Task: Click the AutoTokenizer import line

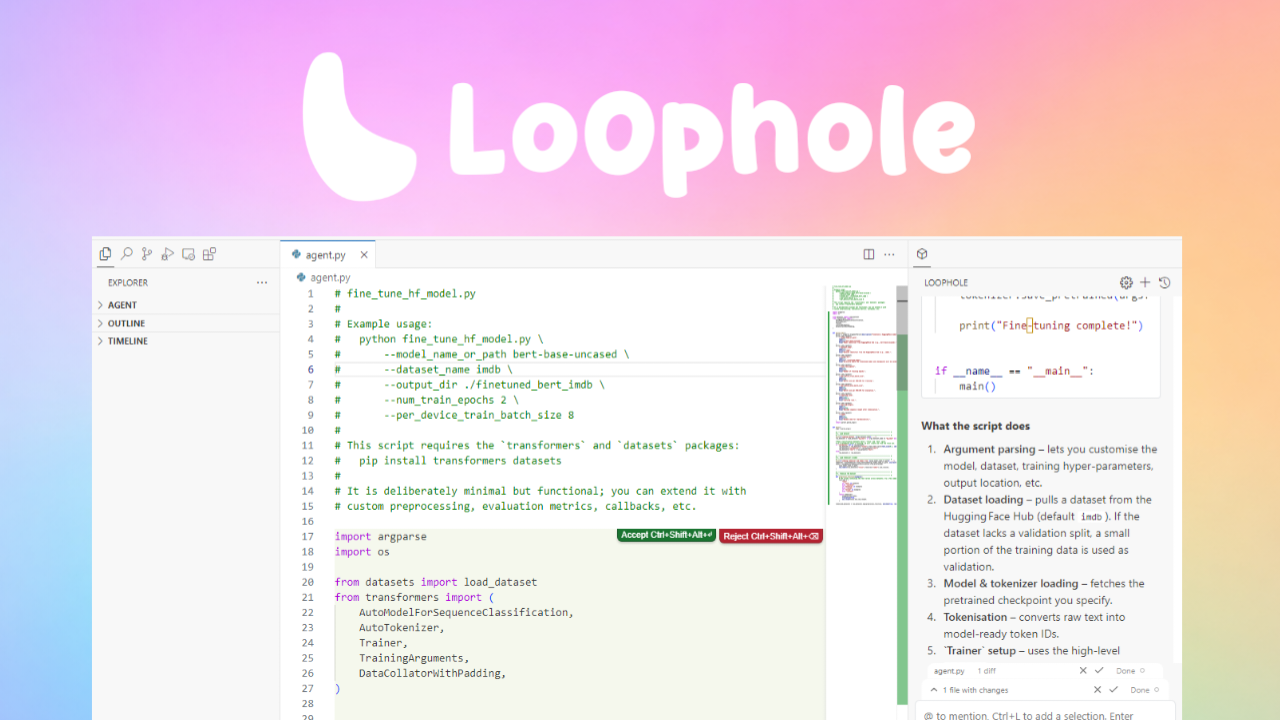Action: tap(402, 627)
